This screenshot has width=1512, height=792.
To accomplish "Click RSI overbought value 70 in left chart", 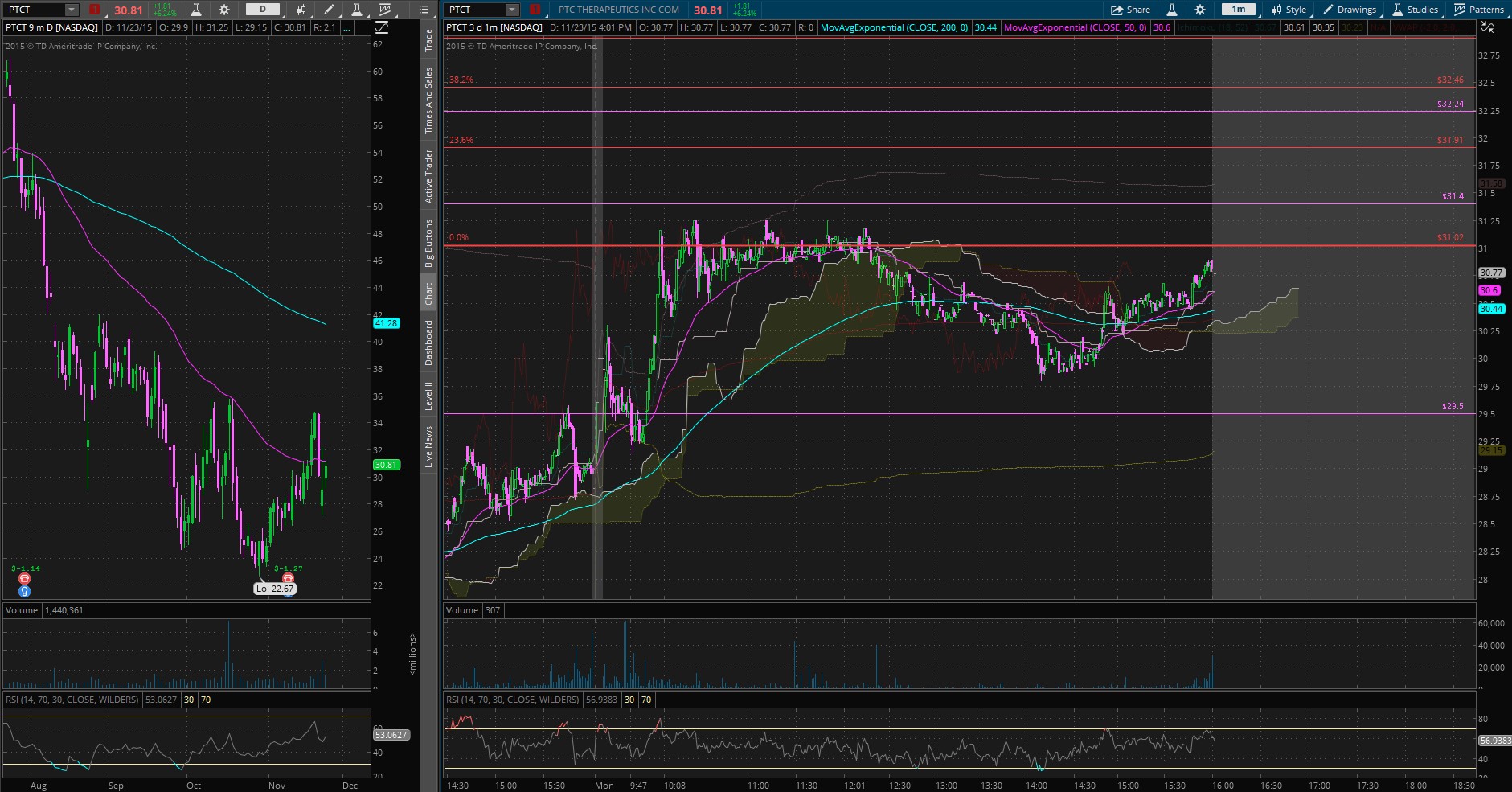I will 206,700.
